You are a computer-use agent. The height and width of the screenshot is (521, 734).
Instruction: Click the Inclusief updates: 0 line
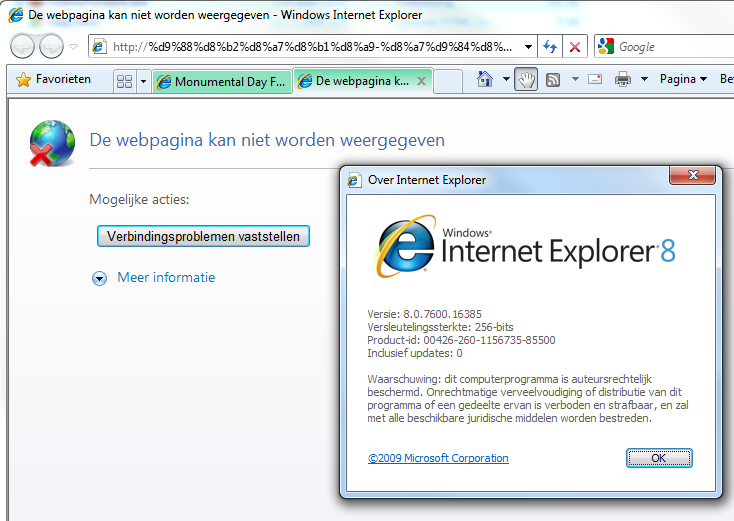pos(415,353)
